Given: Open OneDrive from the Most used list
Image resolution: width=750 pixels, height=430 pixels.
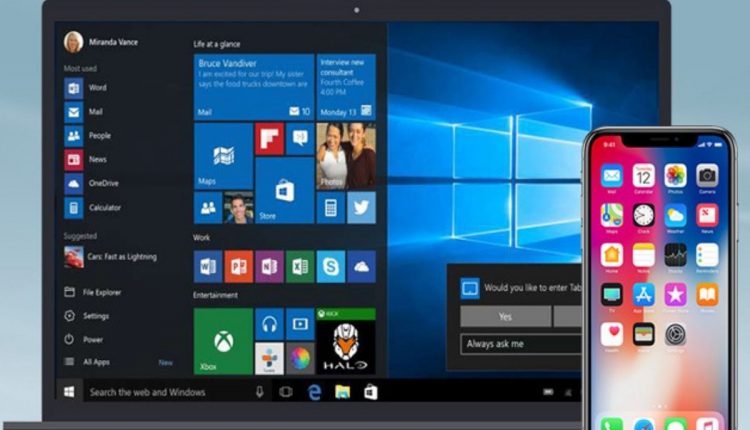Looking at the screenshot, I should 91,184.
